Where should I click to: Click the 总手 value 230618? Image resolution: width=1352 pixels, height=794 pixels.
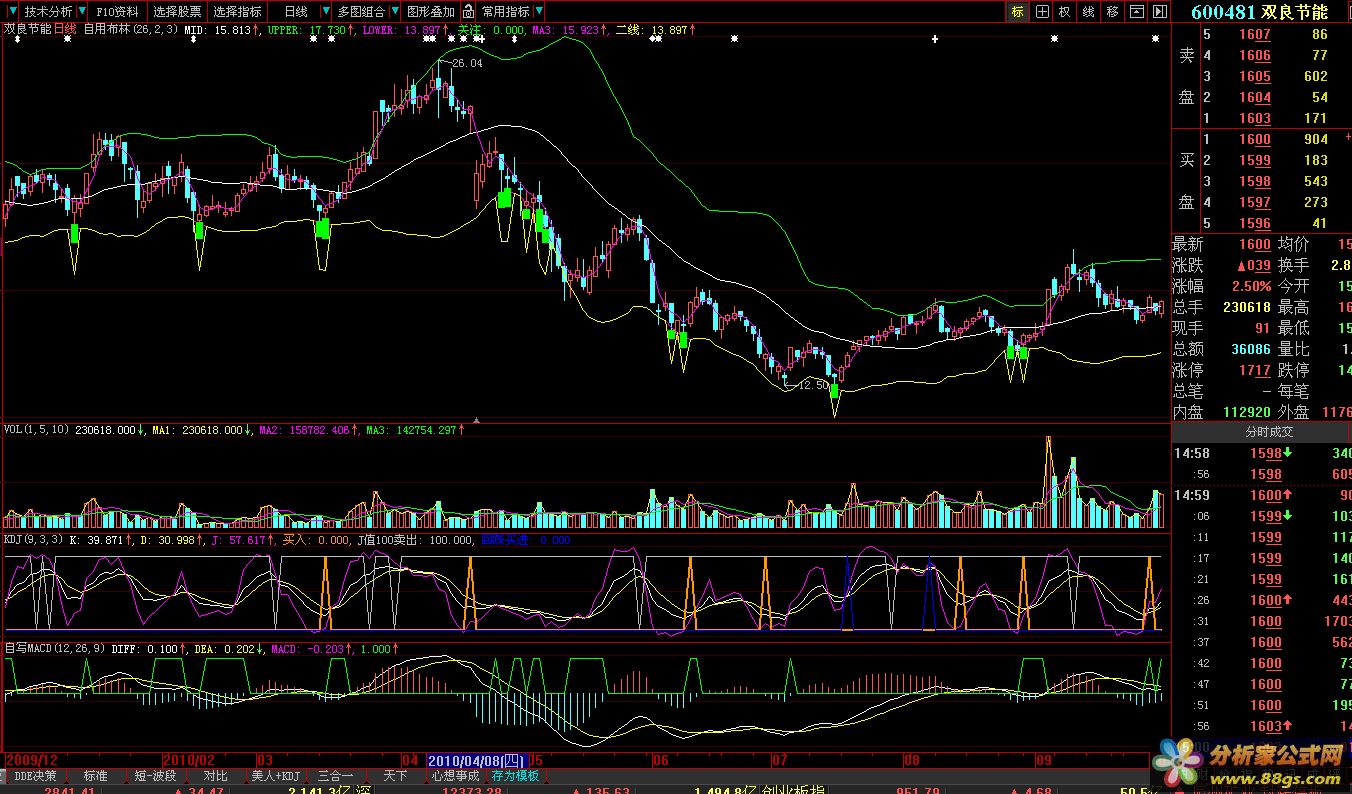coord(1247,308)
